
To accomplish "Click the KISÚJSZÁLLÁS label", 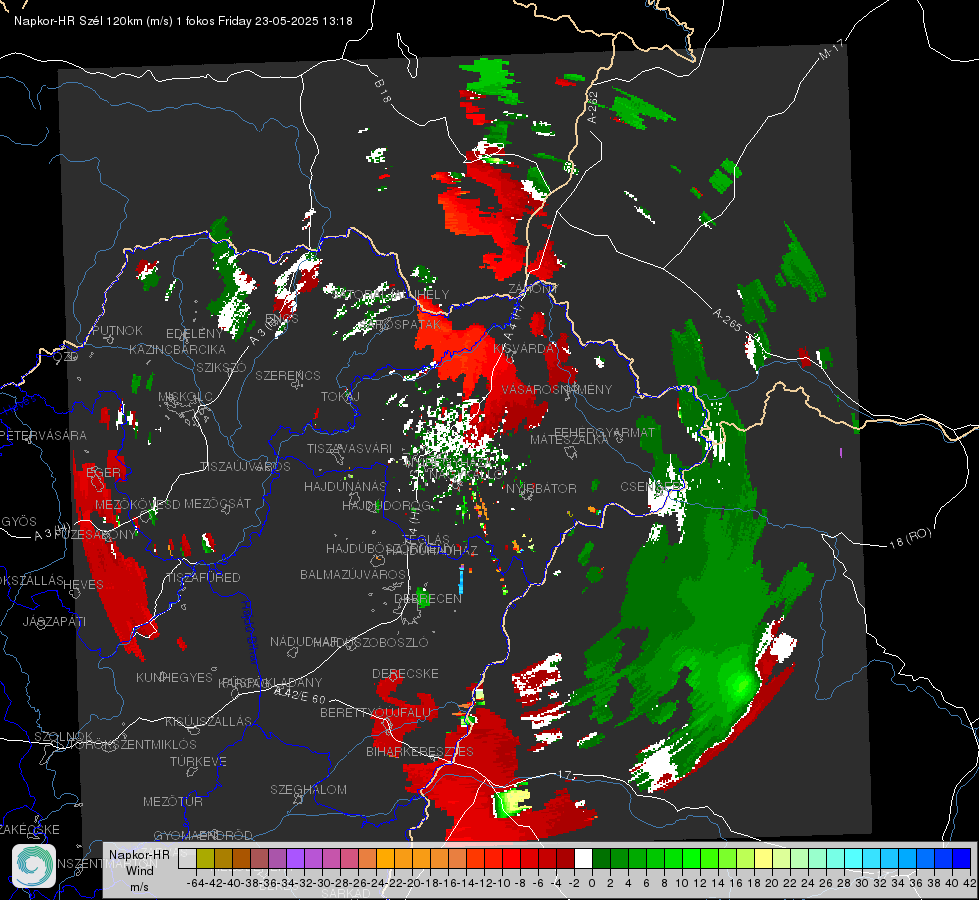I will pyautogui.click(x=208, y=721).
